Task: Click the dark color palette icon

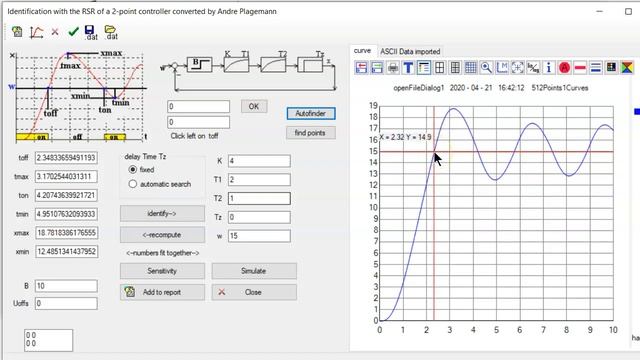Action: [x=611, y=67]
